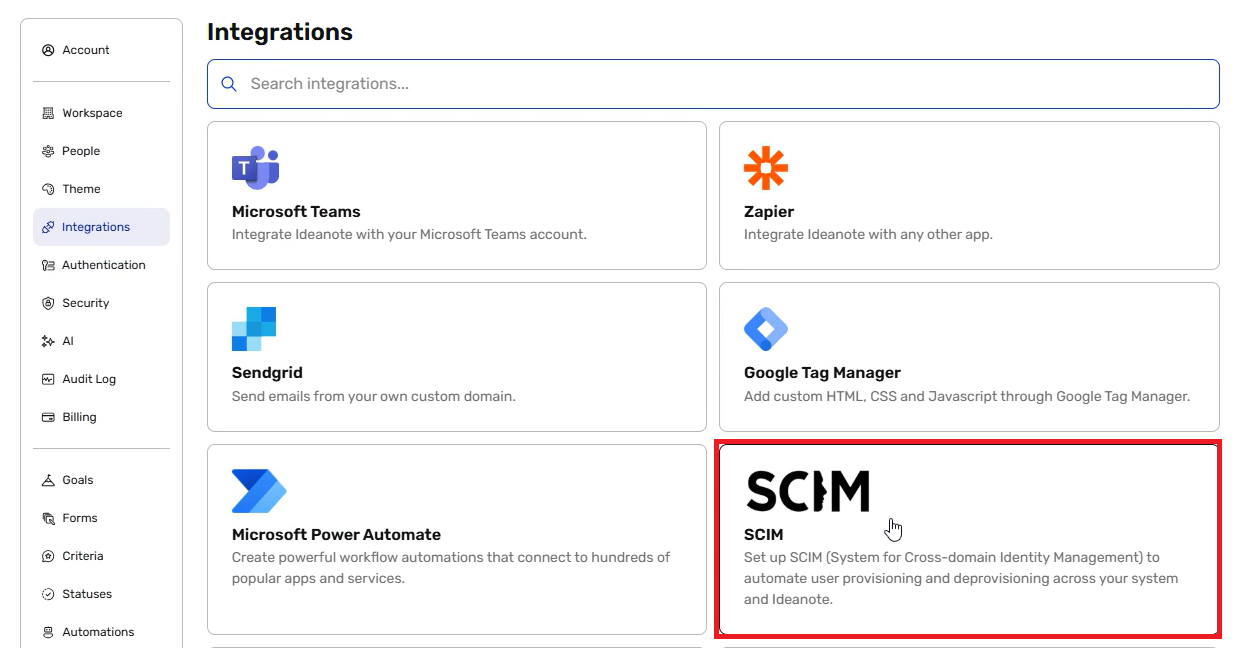Select Criteria in sidebar
The height and width of the screenshot is (648, 1254).
(101, 556)
